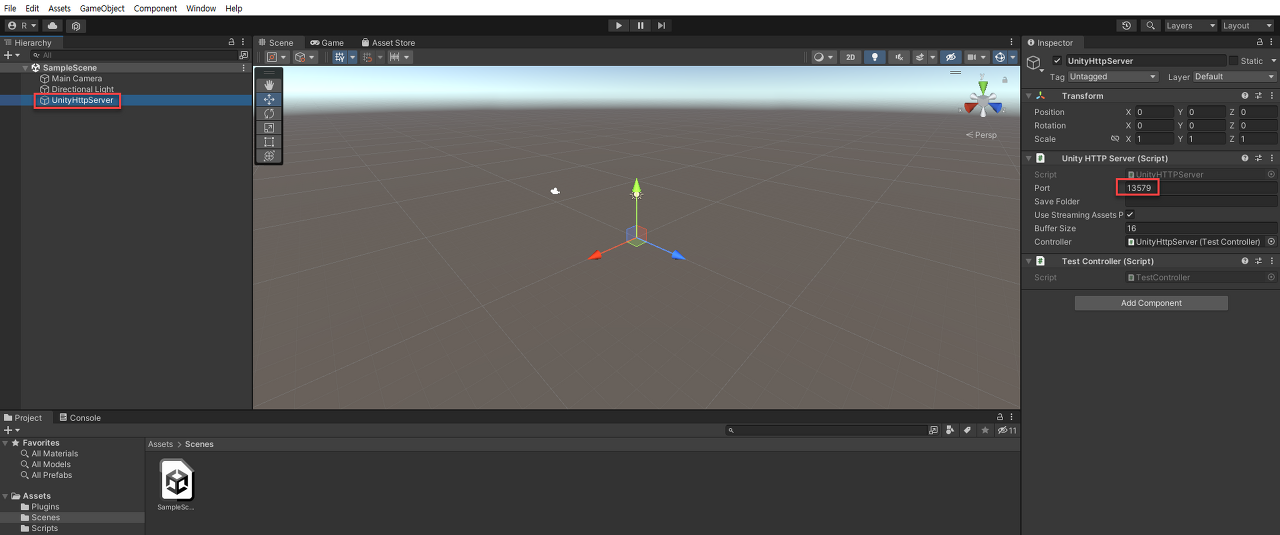Pause the game playback
The height and width of the screenshot is (535, 1280).
[640, 26]
